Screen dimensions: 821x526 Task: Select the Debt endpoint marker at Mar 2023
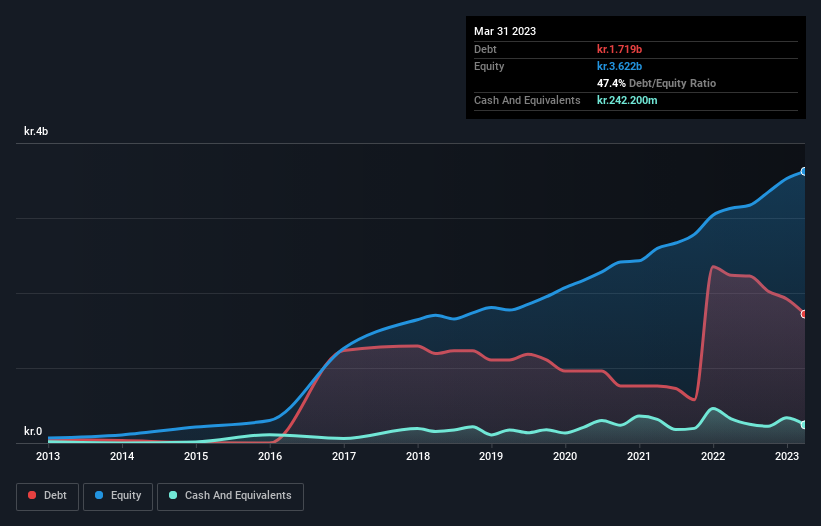[x=804, y=314]
